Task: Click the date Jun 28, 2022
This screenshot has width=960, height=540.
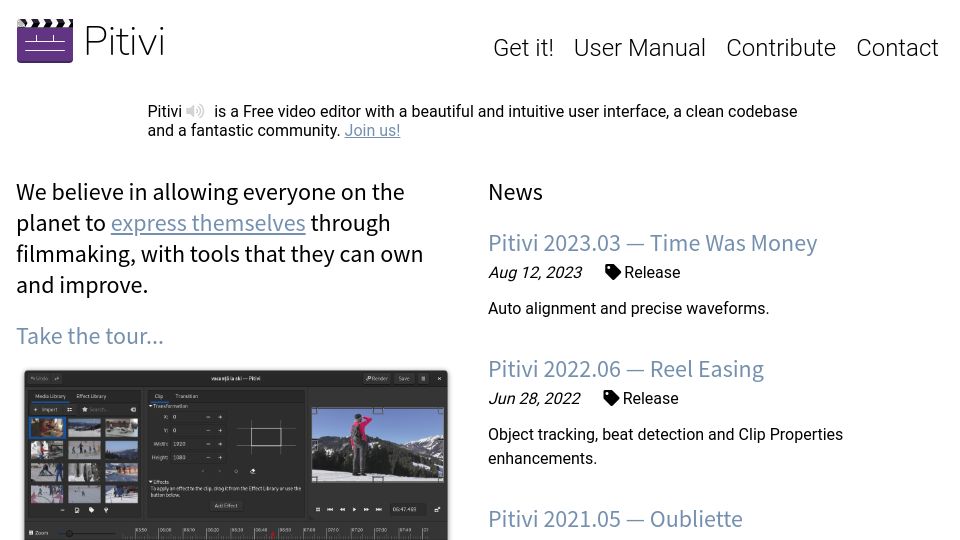Action: (x=534, y=399)
